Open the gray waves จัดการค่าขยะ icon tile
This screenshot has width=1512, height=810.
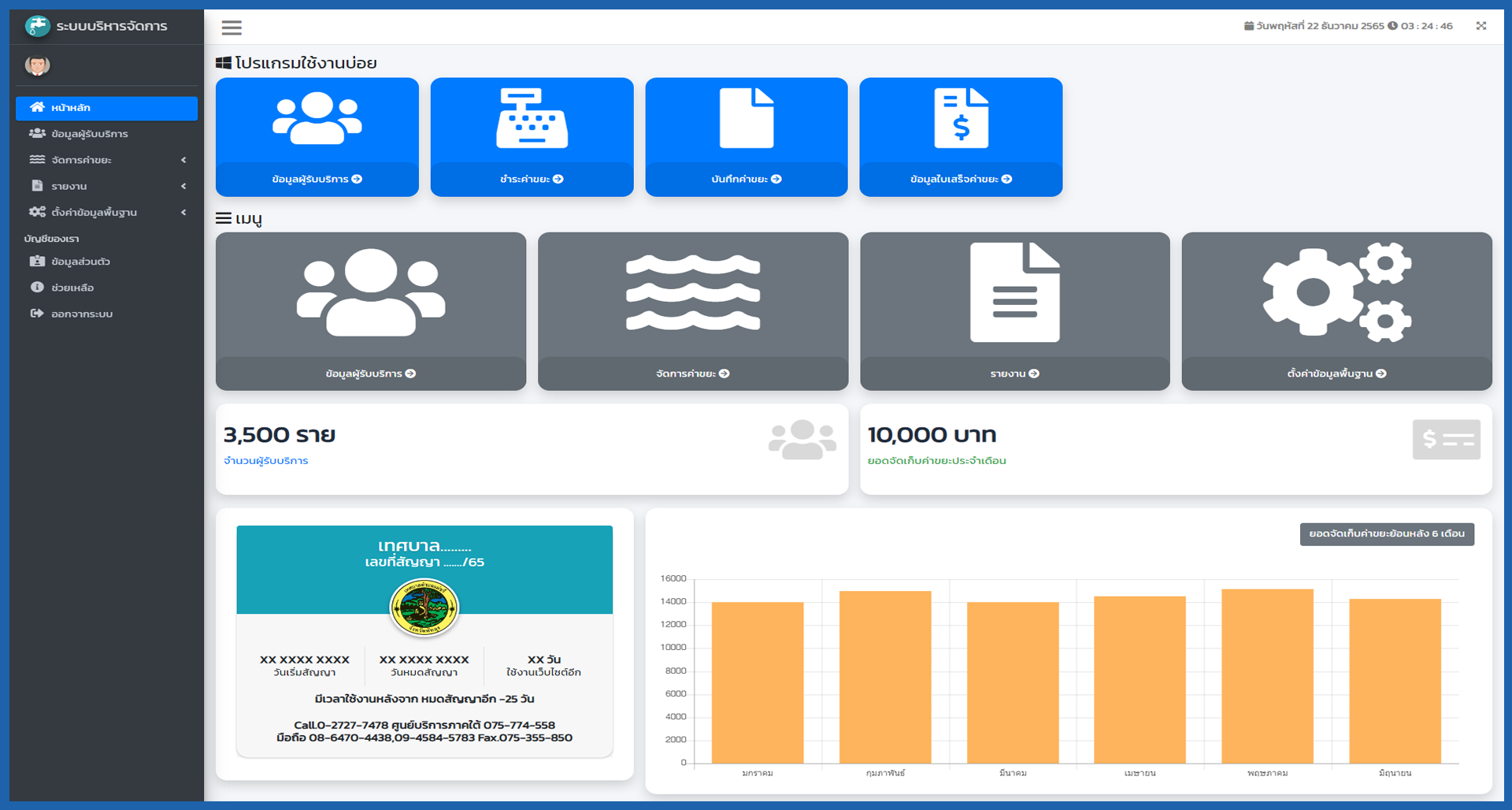pos(692,292)
